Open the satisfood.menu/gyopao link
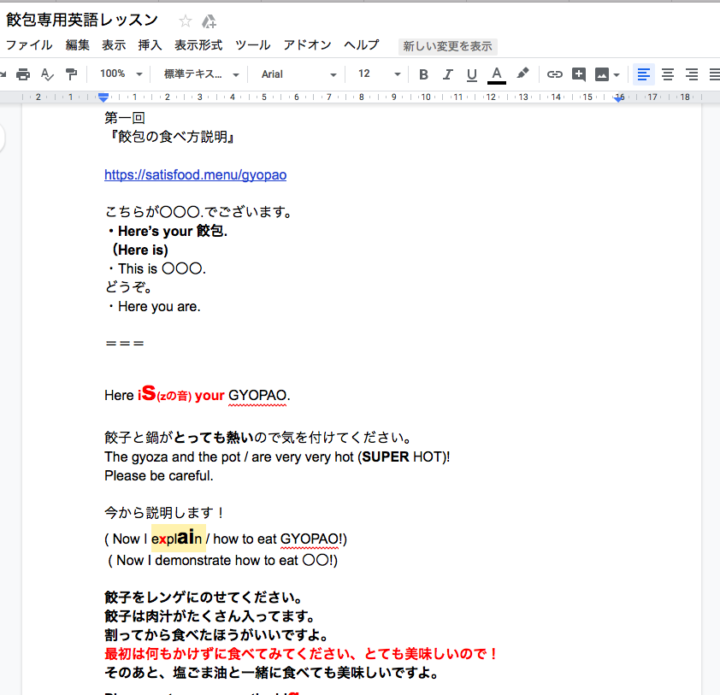Viewport: 720px width, 695px height. (195, 174)
